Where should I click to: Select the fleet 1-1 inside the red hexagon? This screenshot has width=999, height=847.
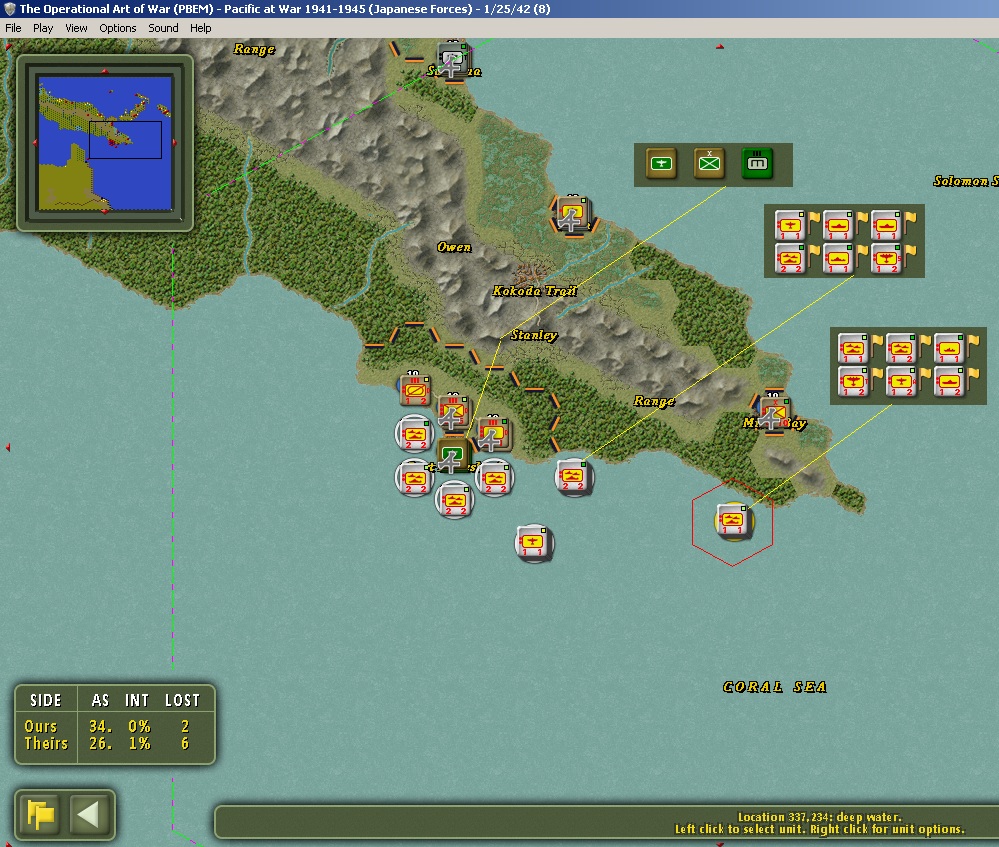(733, 521)
